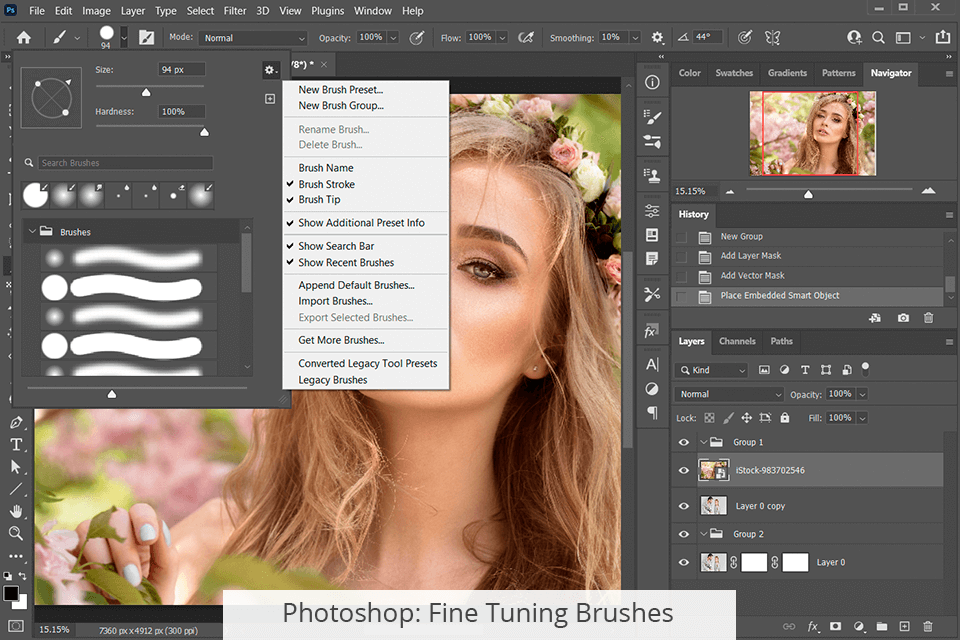Open the symmetry butterfly options icon
960x640 pixels.
(x=772, y=37)
